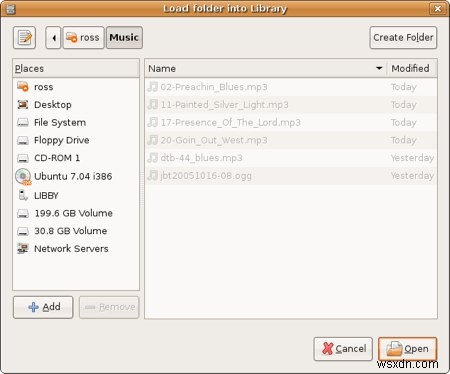Select File System label in Places
The image size is (450, 374).
tap(60, 123)
